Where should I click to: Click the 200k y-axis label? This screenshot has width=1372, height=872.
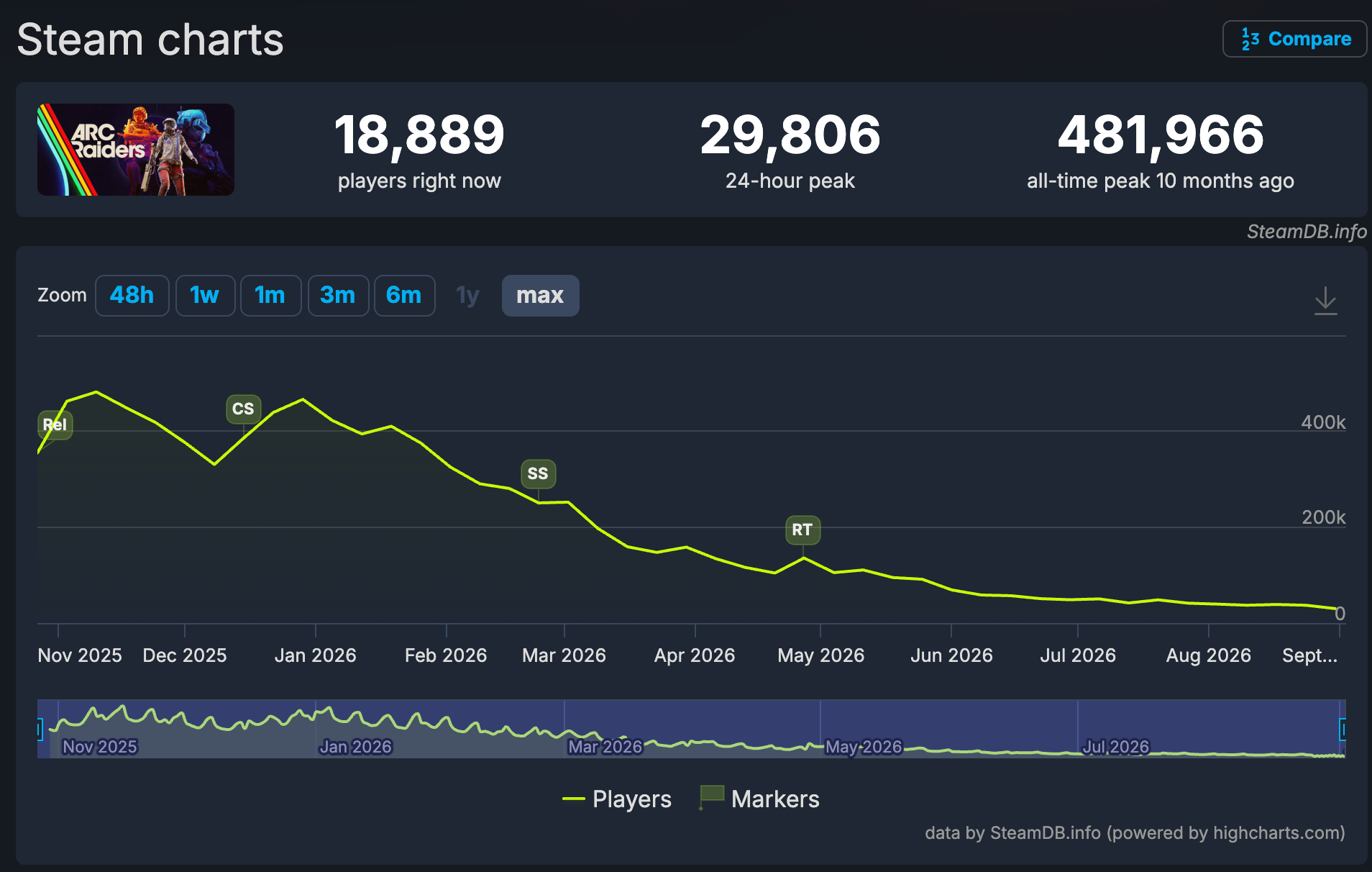tap(1323, 517)
